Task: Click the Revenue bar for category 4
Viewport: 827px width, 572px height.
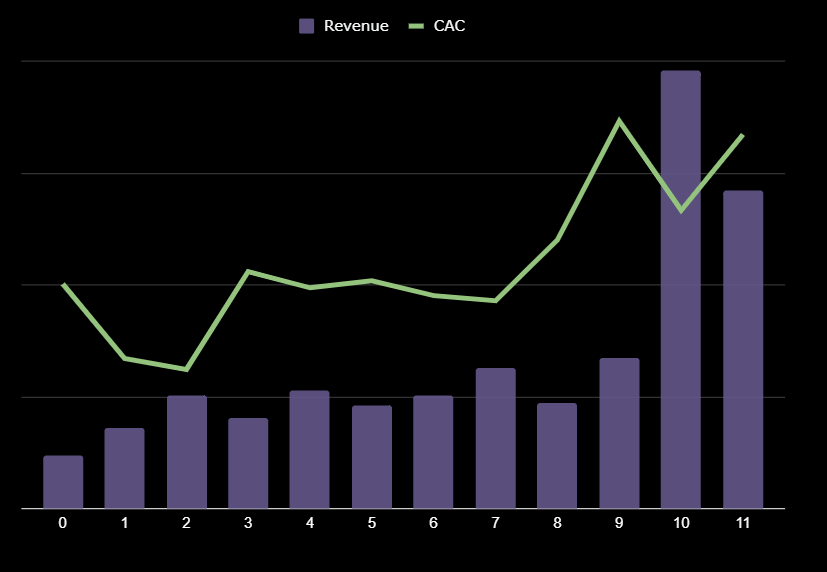Action: click(310, 449)
